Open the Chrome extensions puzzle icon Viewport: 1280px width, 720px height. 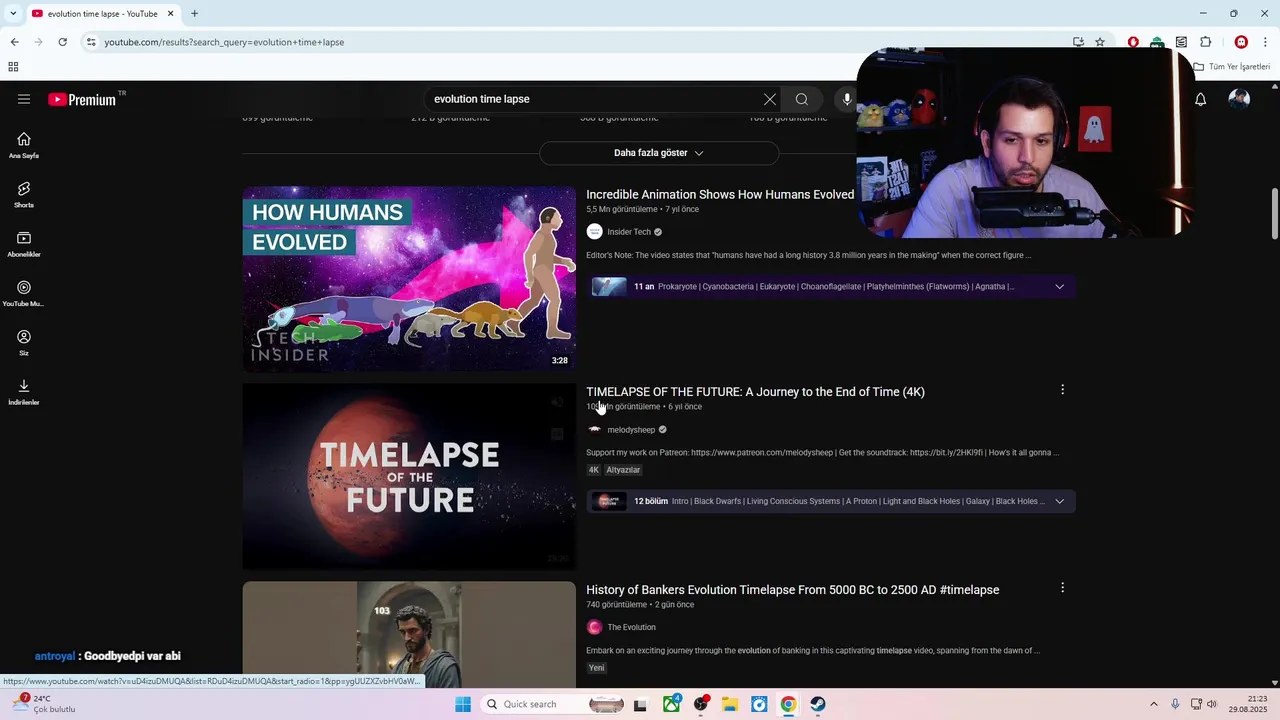[1205, 42]
